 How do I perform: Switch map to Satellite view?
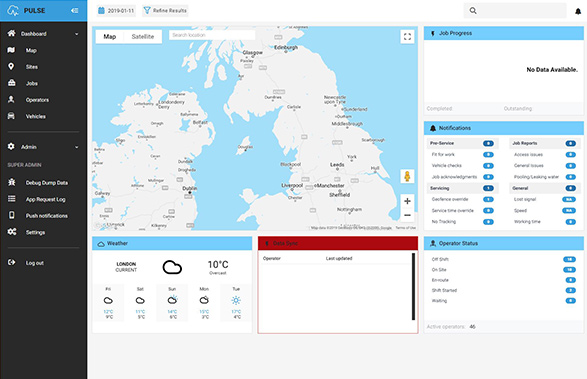pyautogui.click(x=143, y=37)
